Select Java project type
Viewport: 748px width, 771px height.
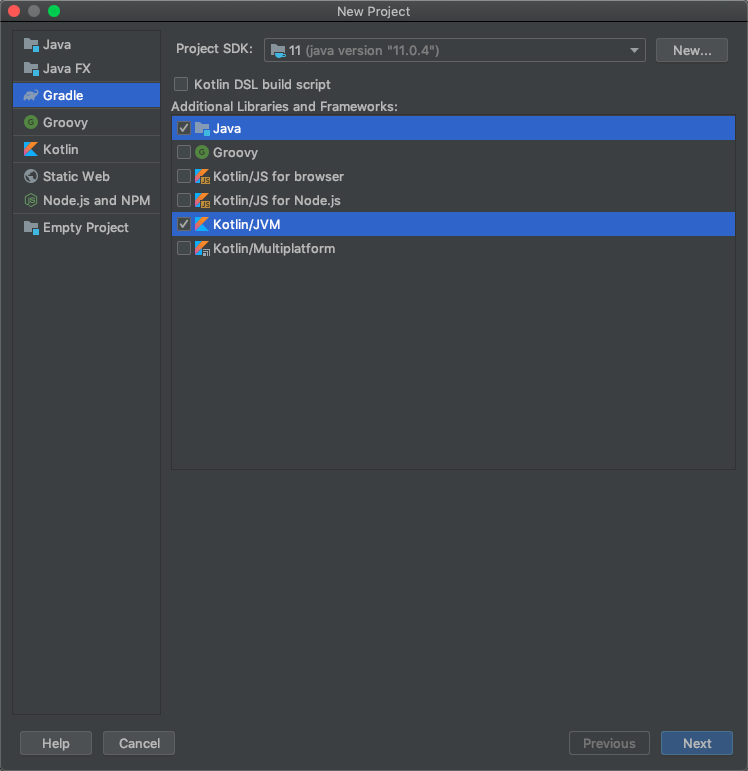(x=87, y=45)
